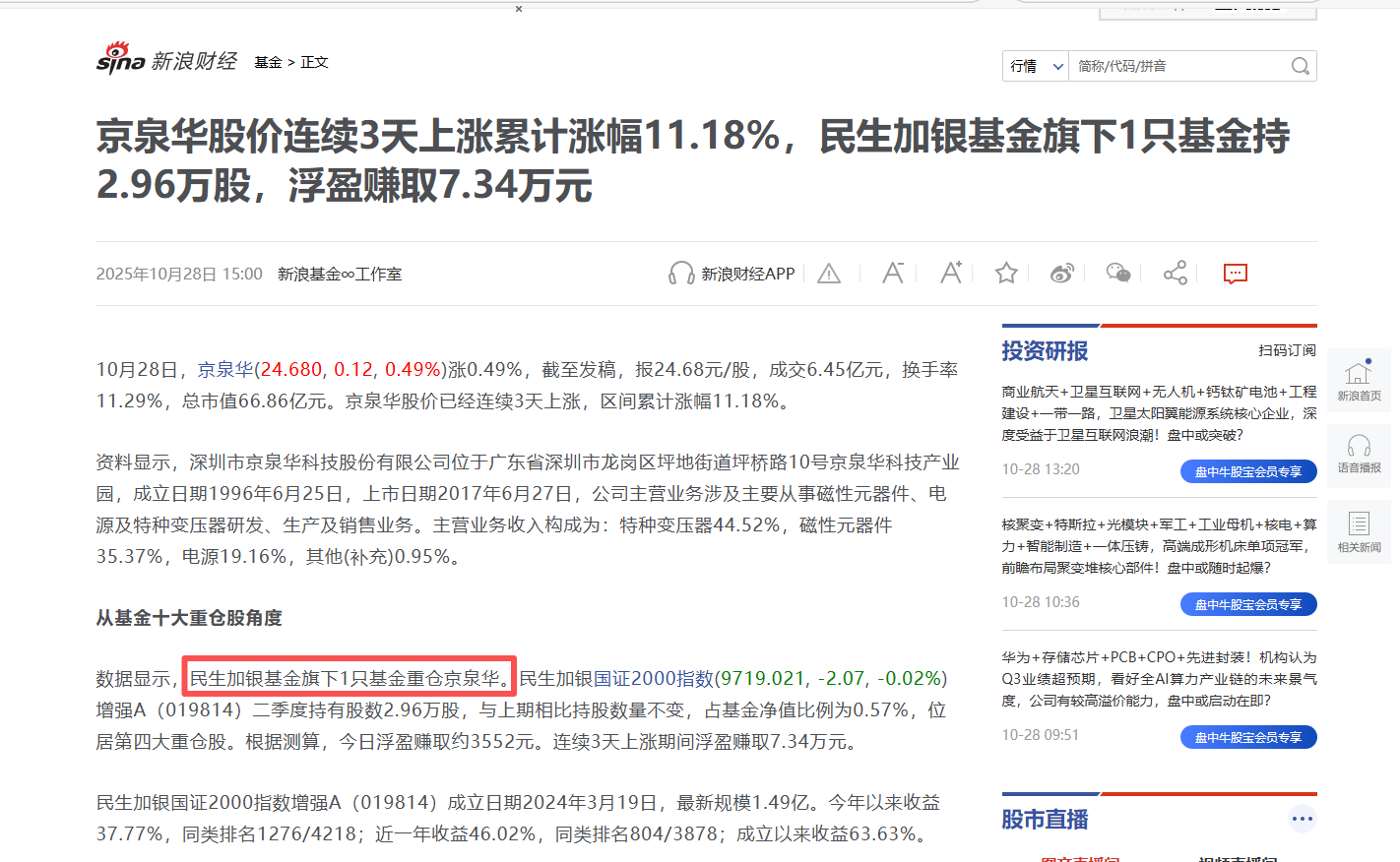Click the 新浪基金∞工作室 source label

pyautogui.click(x=340, y=274)
